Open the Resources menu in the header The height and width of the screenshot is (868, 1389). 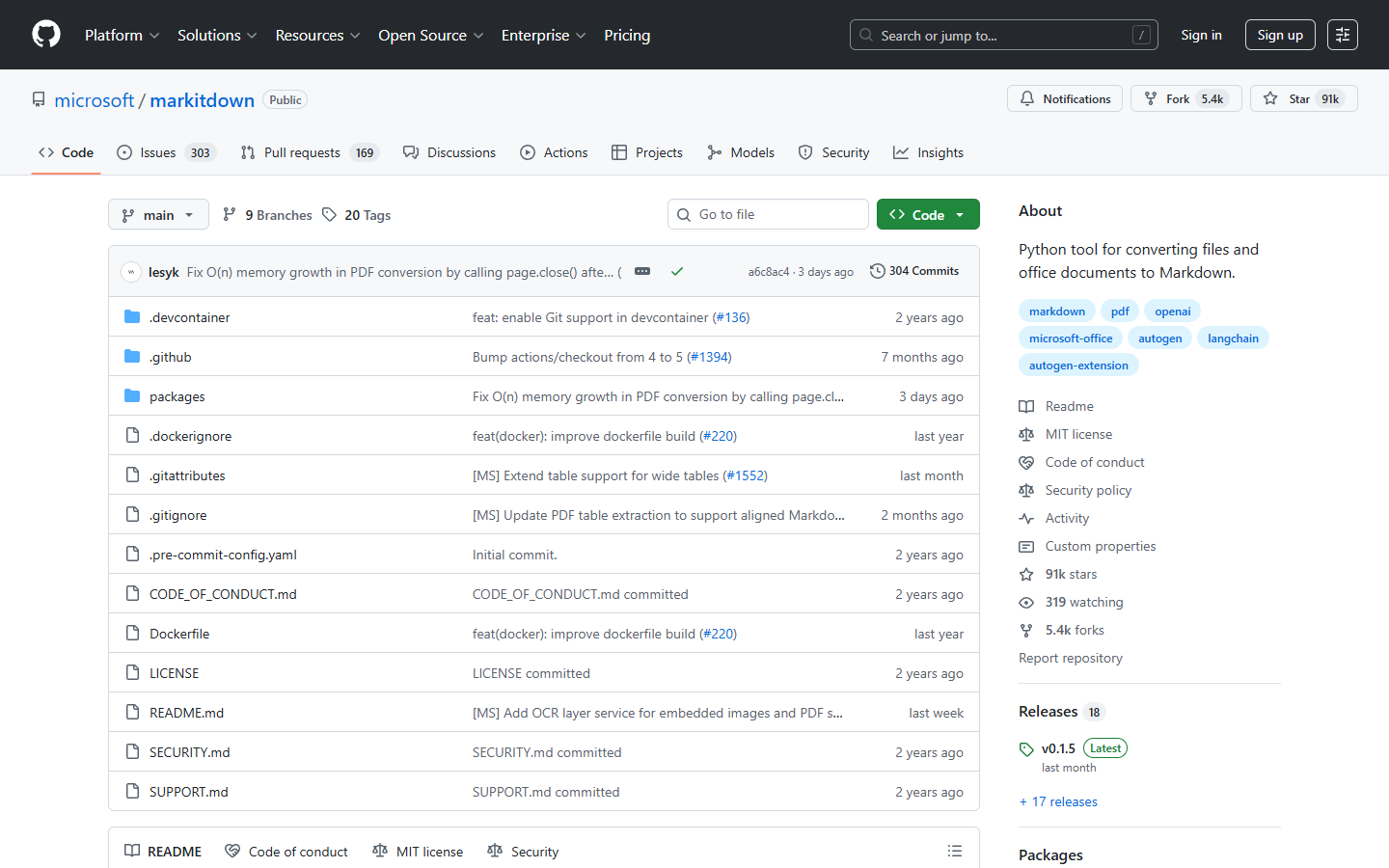(x=317, y=35)
